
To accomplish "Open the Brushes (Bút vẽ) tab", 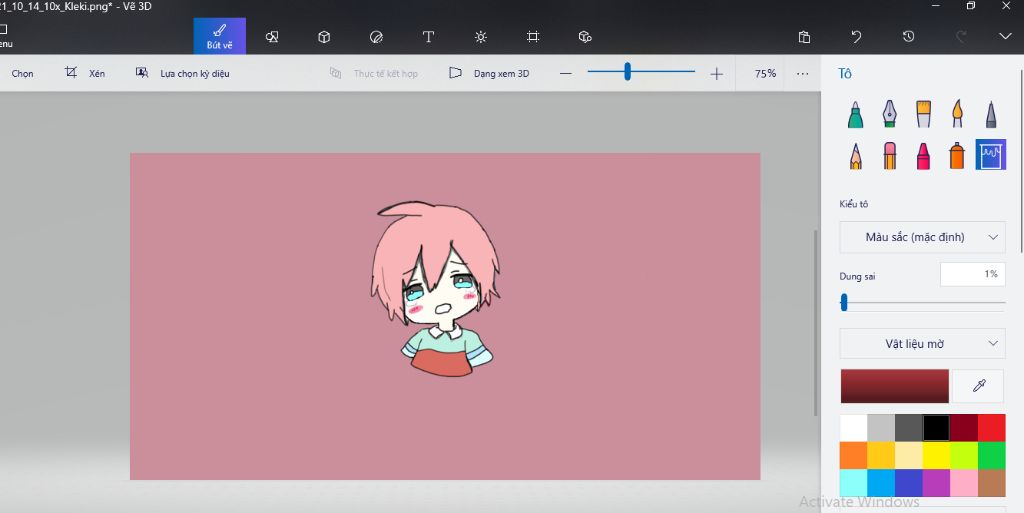I will click(219, 36).
